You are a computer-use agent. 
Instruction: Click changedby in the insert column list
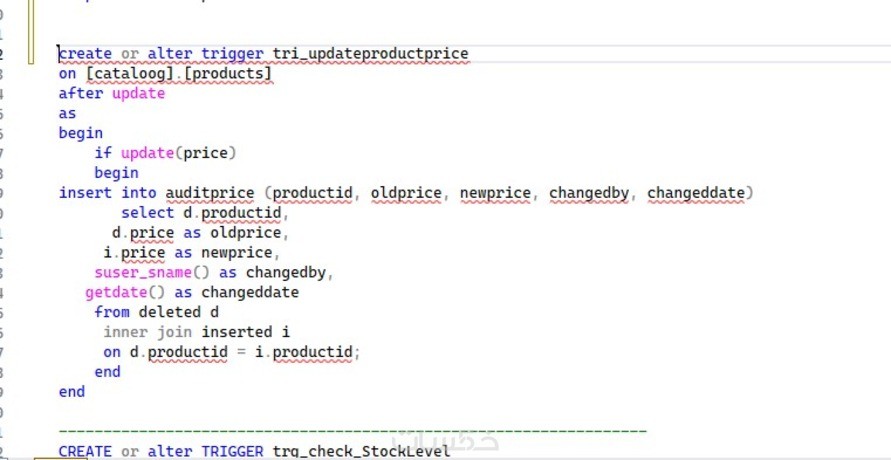(x=589, y=192)
